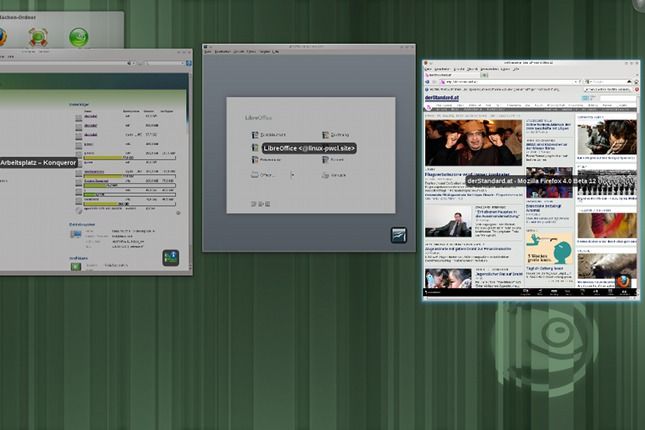Click the Firefox application badge icon
The width and height of the screenshot is (645, 430).
point(623,281)
